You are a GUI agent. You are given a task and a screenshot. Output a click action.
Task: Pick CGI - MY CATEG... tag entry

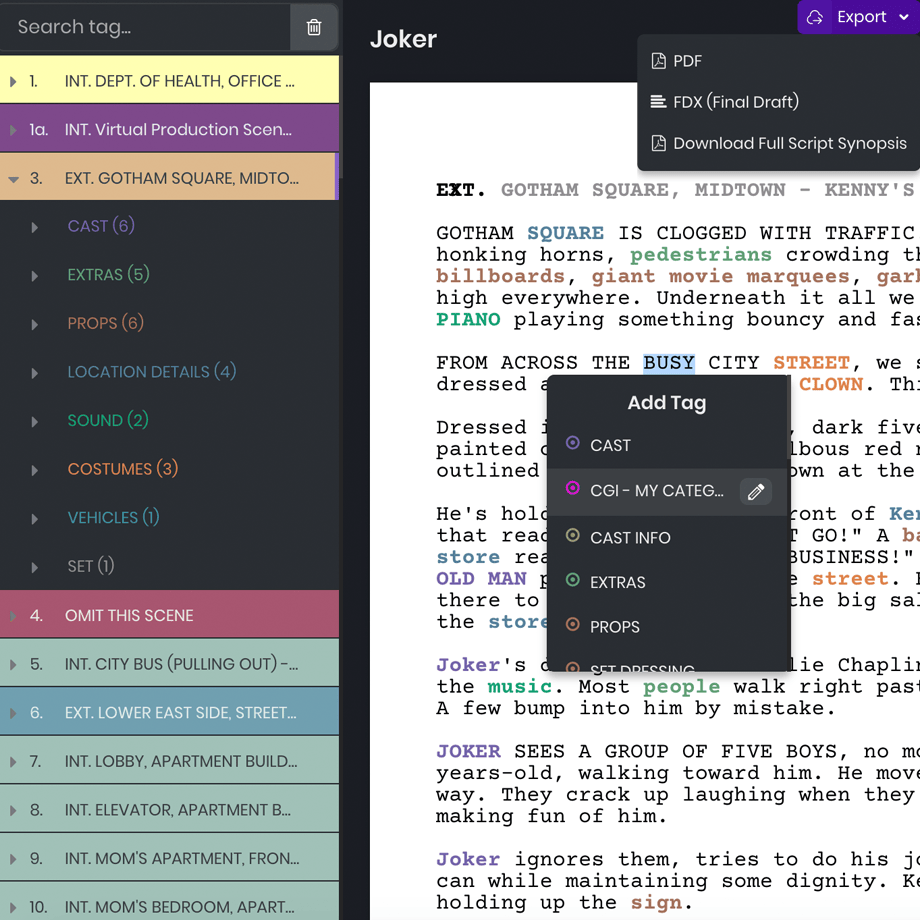tap(667, 491)
